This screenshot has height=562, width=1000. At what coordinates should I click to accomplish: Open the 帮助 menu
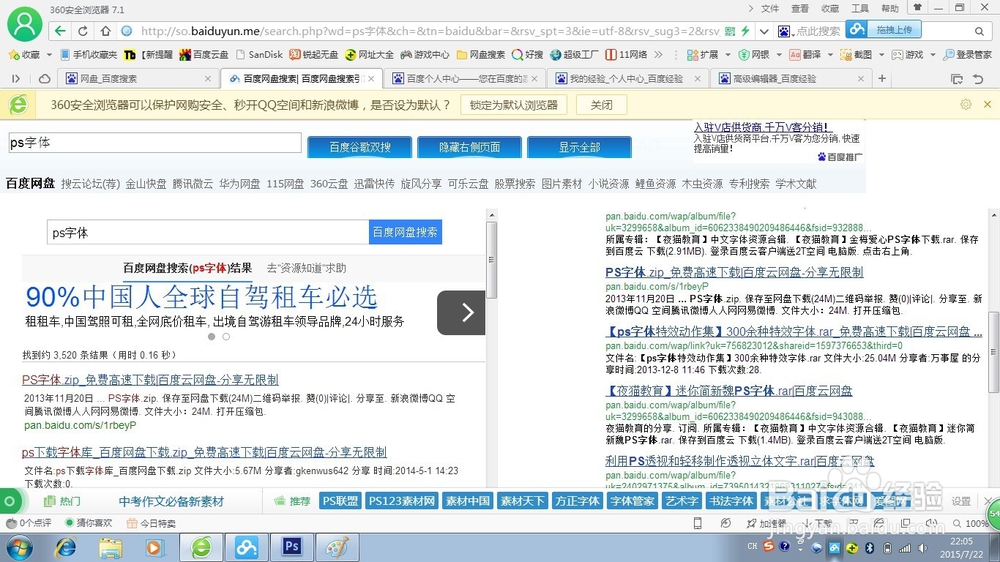click(890, 8)
